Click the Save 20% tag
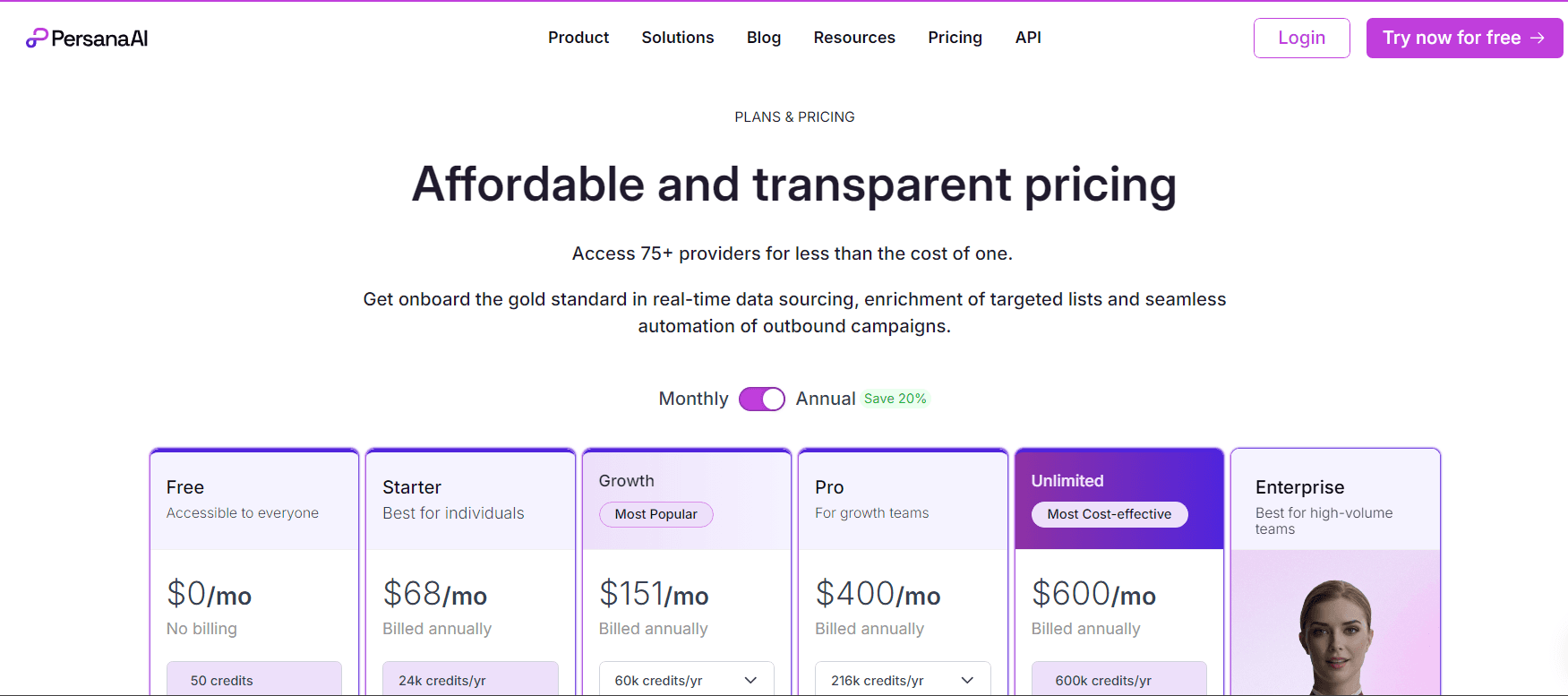 (895, 399)
